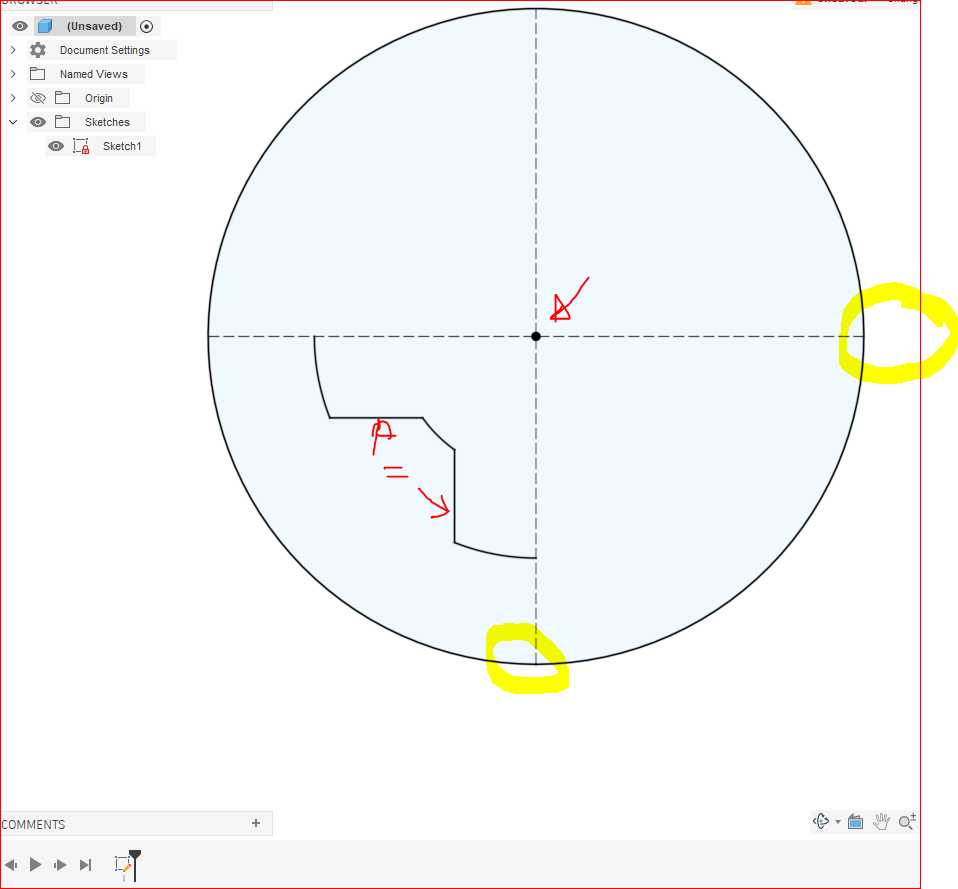The image size is (958, 889).
Task: Collapse the Sketches folder
Action: tap(12, 121)
